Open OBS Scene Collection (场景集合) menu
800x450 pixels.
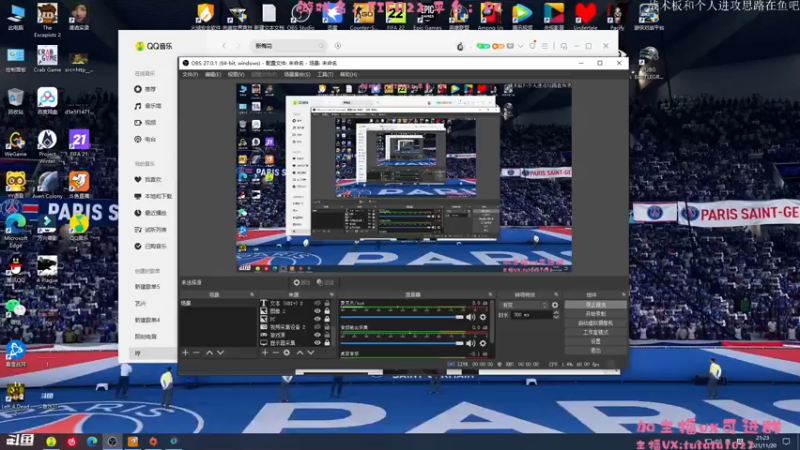[297, 74]
